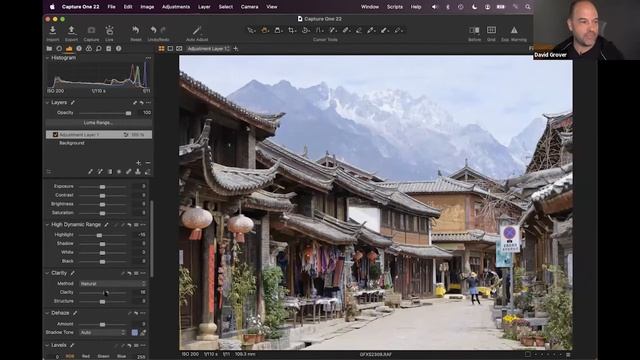The width and height of the screenshot is (640, 360).
Task: Open the Layer menu
Action: (x=204, y=7)
